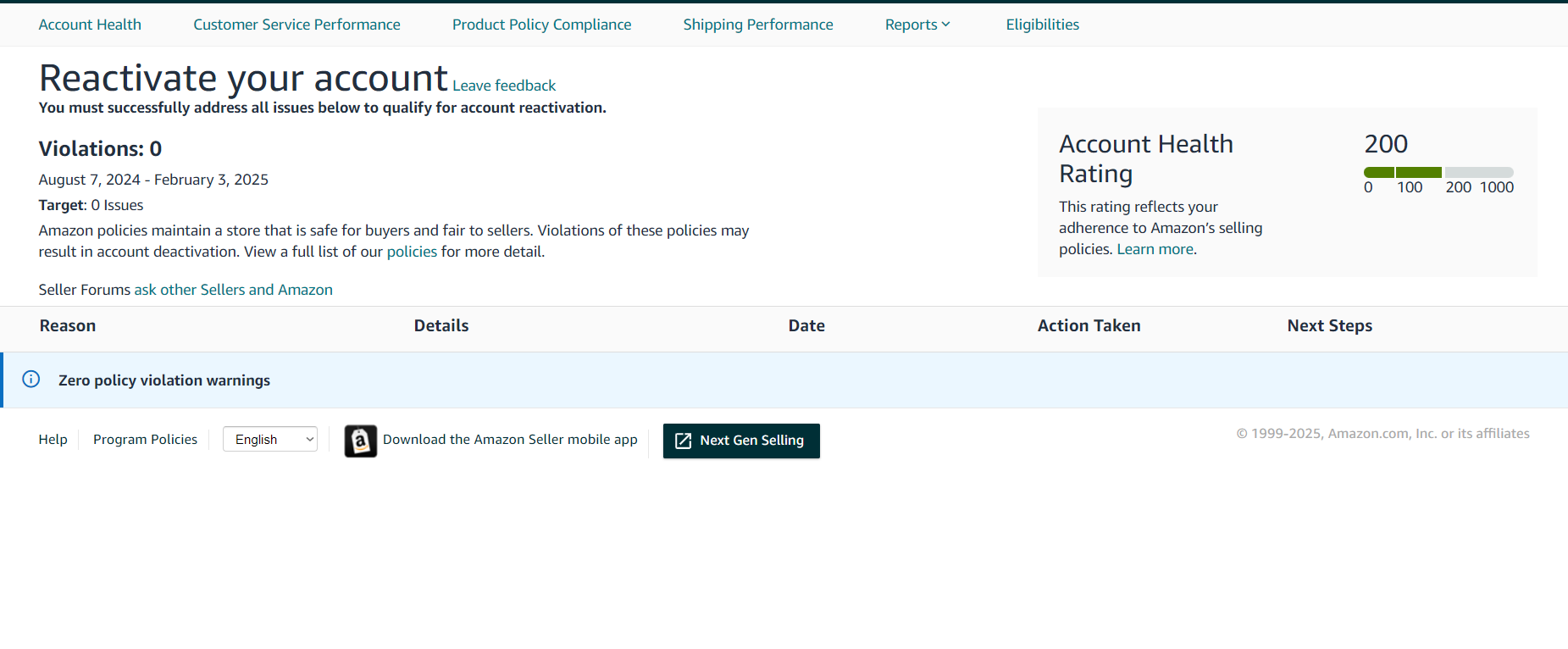
Task: Click the Account Health Rating title
Action: [1146, 158]
